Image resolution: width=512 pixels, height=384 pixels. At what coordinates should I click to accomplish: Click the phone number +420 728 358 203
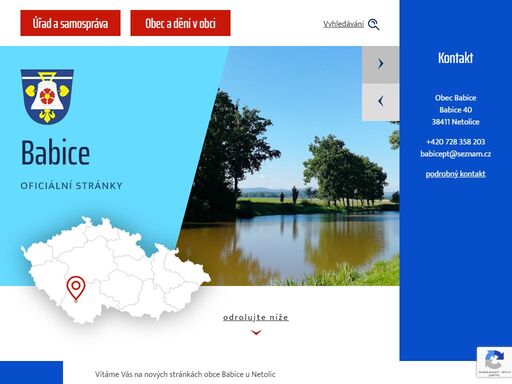click(x=455, y=142)
